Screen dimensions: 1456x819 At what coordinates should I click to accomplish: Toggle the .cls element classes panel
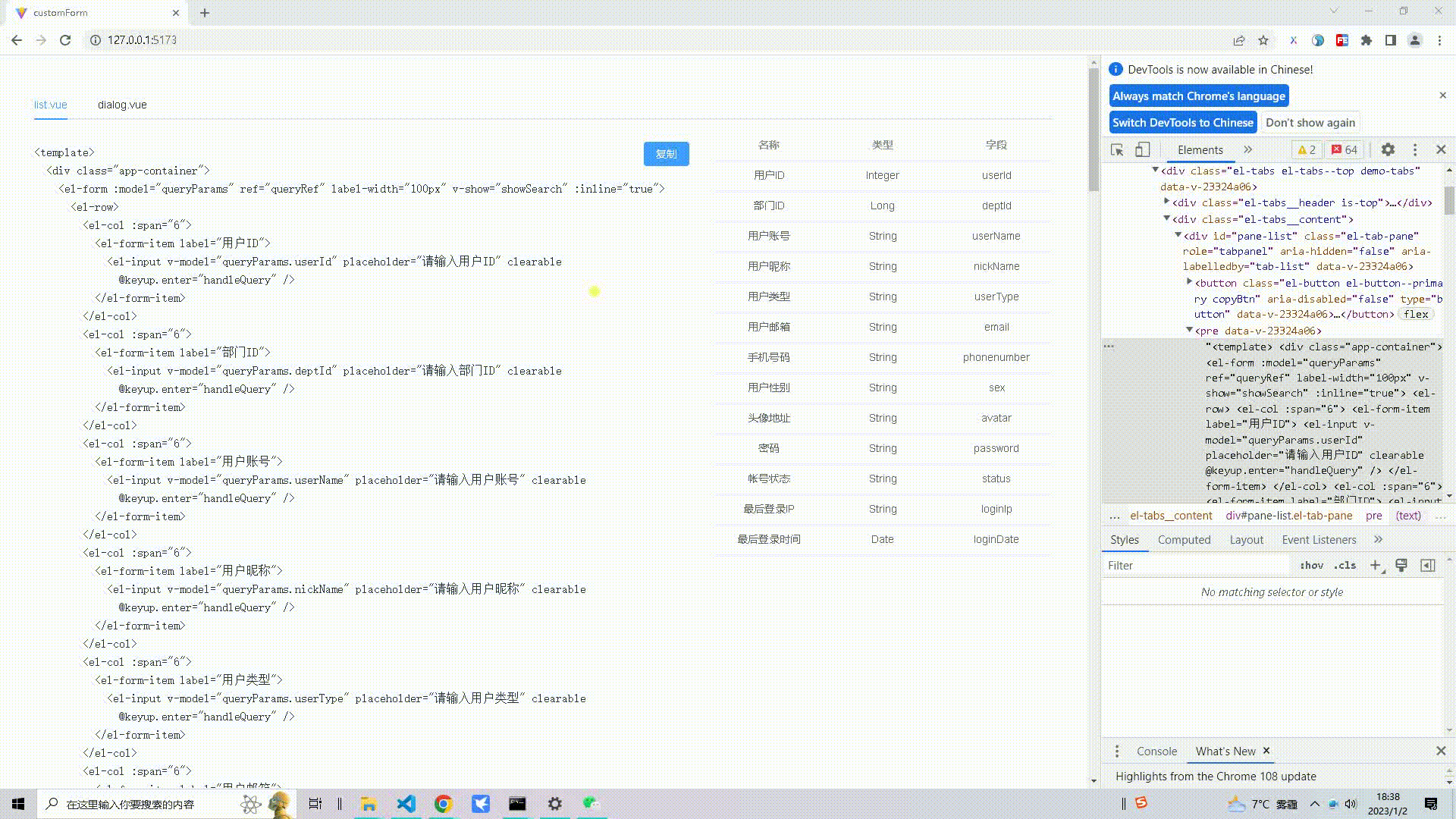(1345, 566)
